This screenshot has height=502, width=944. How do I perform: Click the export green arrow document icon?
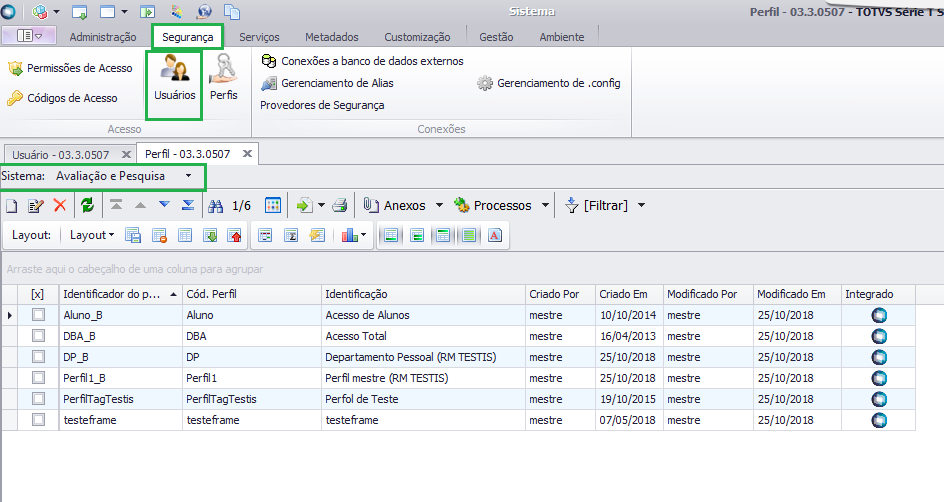tap(304, 205)
